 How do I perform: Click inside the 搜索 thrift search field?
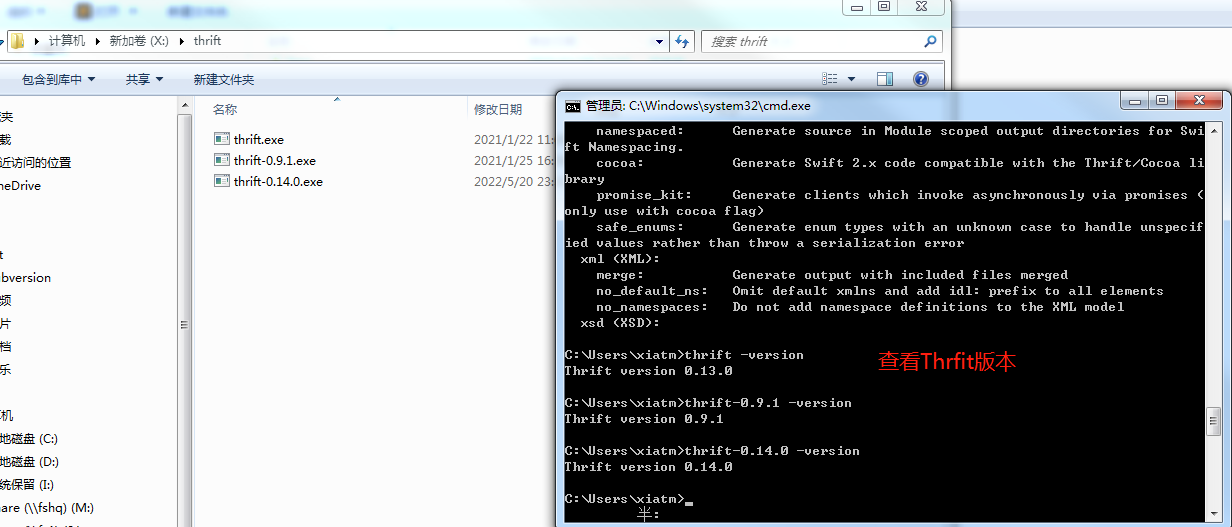[x=810, y=41]
